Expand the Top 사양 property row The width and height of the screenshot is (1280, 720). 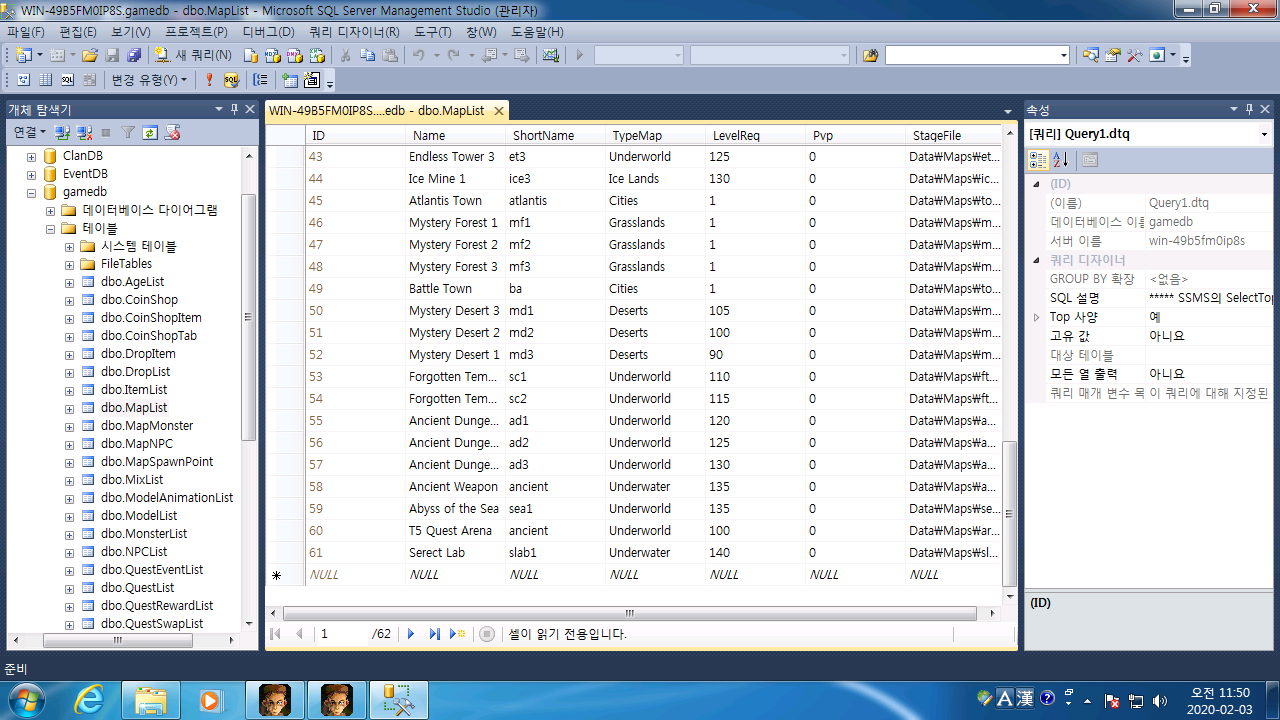[1036, 317]
